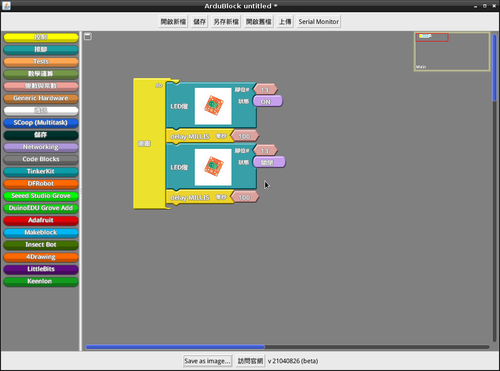
Task: Click the ArduBlock application icon in the title bar
Action: 6,6
